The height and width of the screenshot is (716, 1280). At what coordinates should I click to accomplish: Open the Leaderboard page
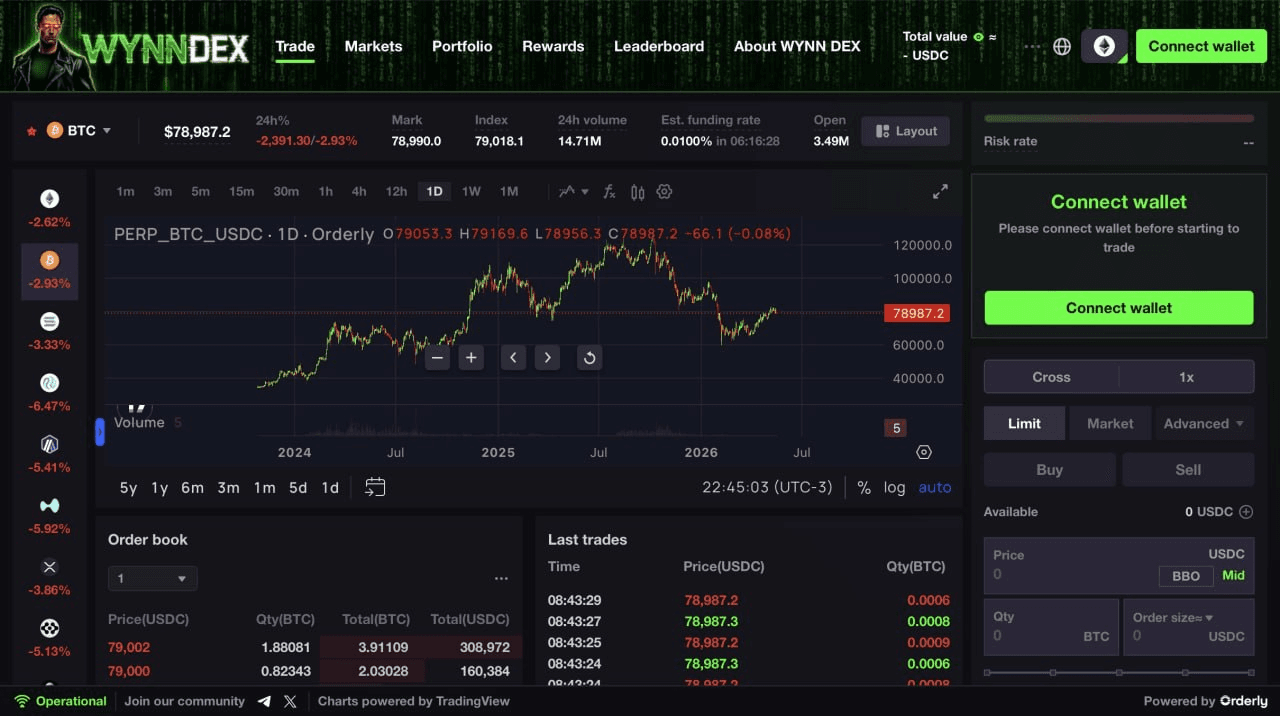click(x=659, y=46)
